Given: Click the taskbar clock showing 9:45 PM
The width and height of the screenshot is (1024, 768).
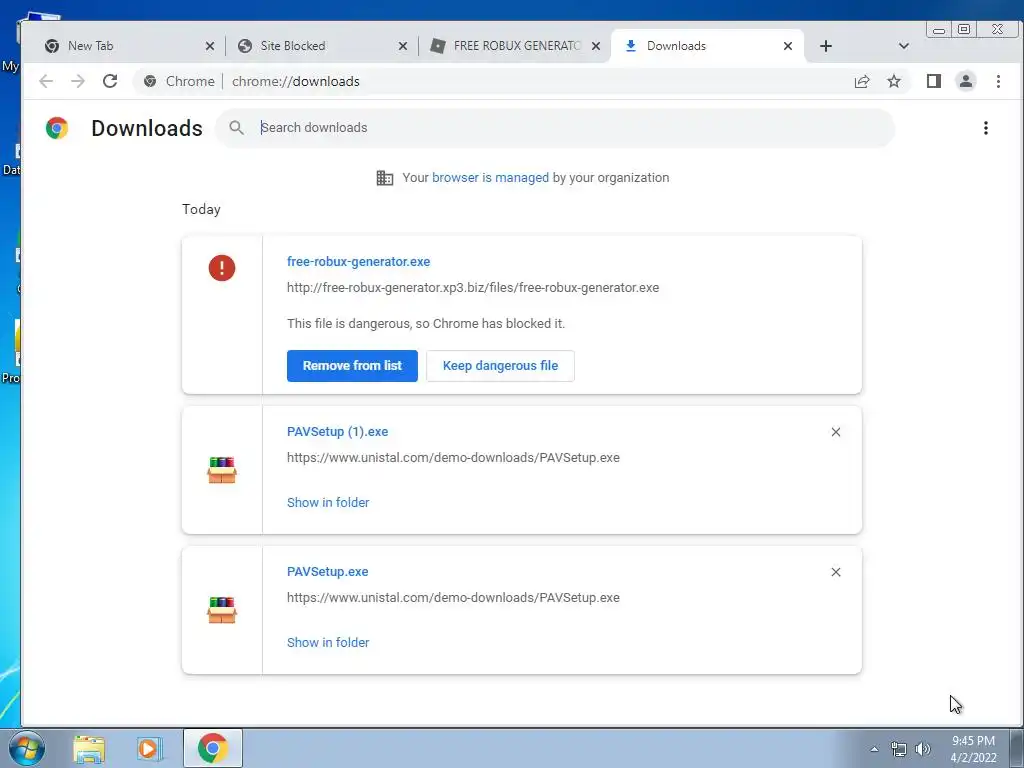Looking at the screenshot, I should (x=973, y=749).
